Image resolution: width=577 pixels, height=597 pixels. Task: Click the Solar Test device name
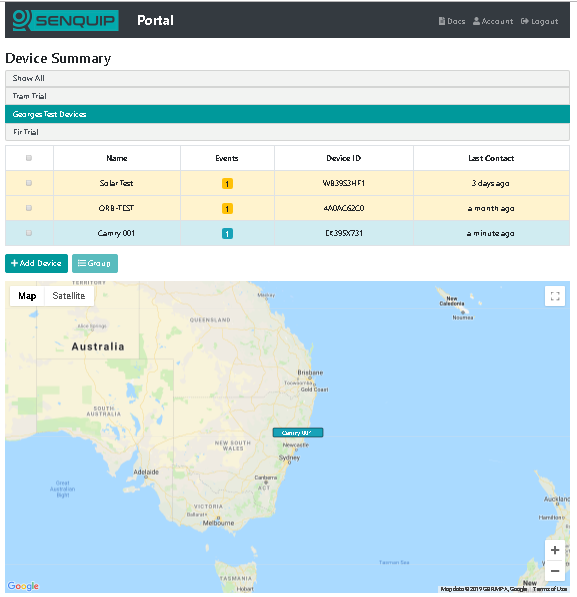[x=116, y=183]
